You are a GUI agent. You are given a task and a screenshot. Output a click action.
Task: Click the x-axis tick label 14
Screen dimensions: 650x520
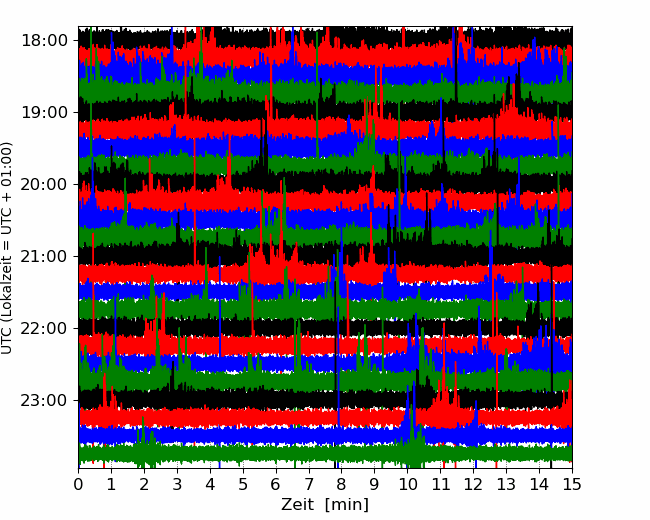click(x=539, y=484)
